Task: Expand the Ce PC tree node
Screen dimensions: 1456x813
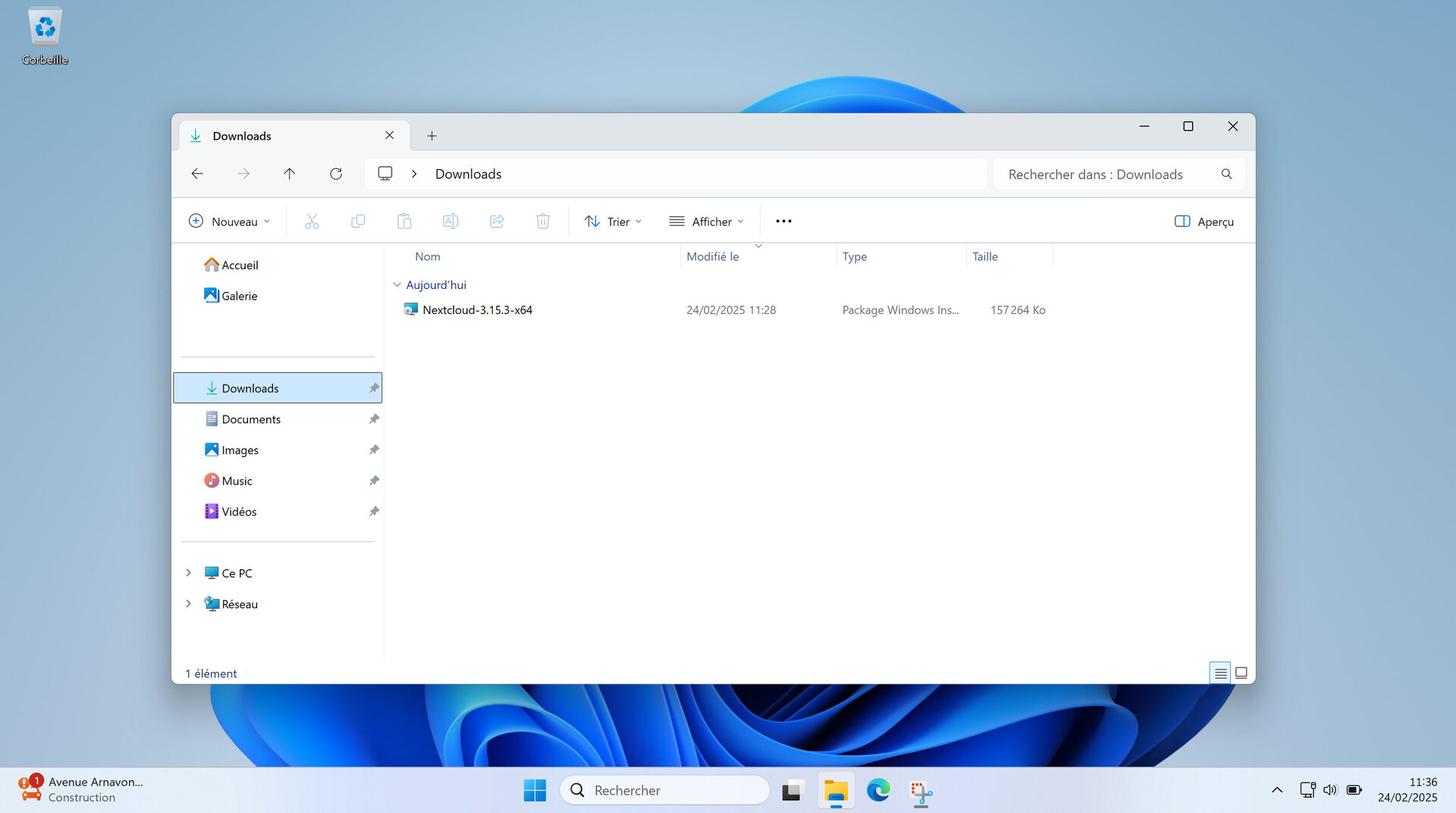Action: click(x=188, y=573)
